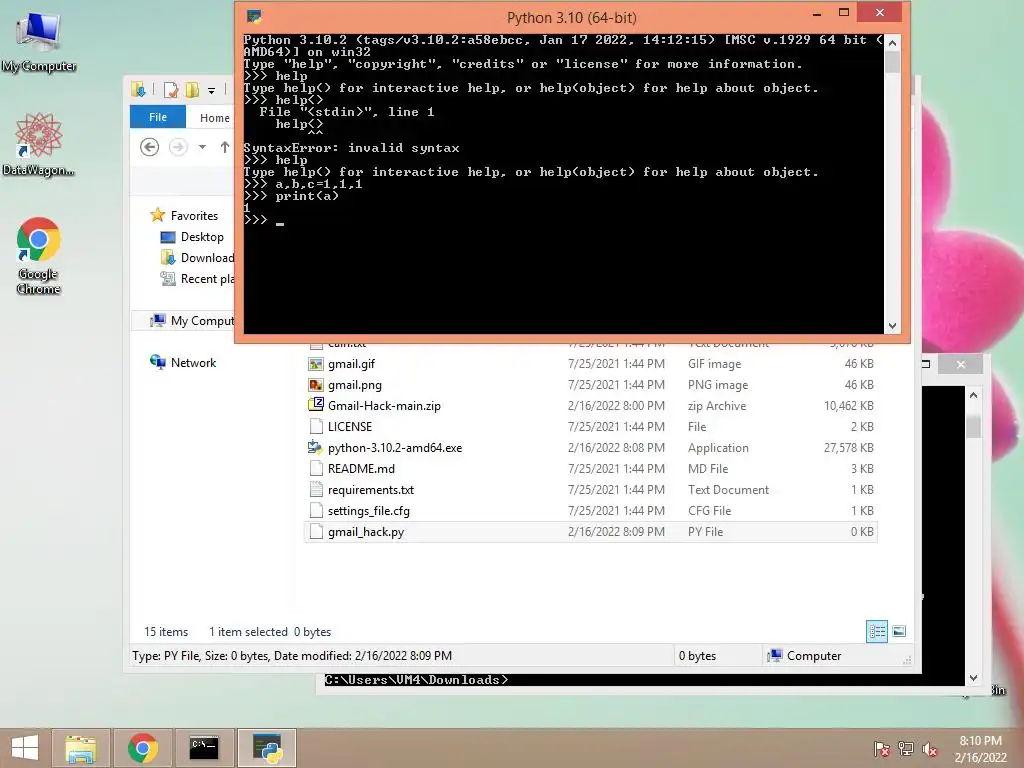Open the DataWagon desktop shortcut
This screenshot has height=768, width=1024.
point(39,144)
